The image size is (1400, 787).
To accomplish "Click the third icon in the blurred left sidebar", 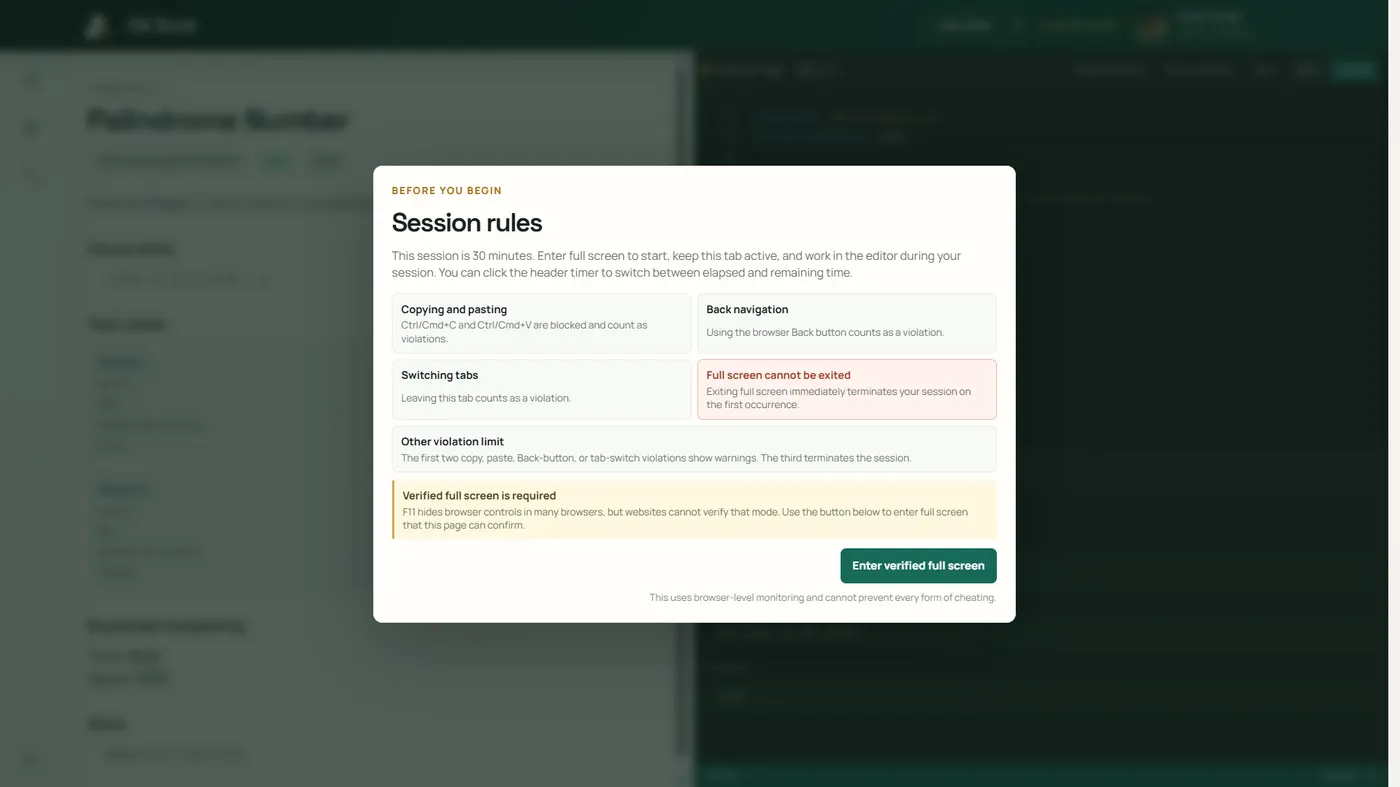I will (x=32, y=176).
